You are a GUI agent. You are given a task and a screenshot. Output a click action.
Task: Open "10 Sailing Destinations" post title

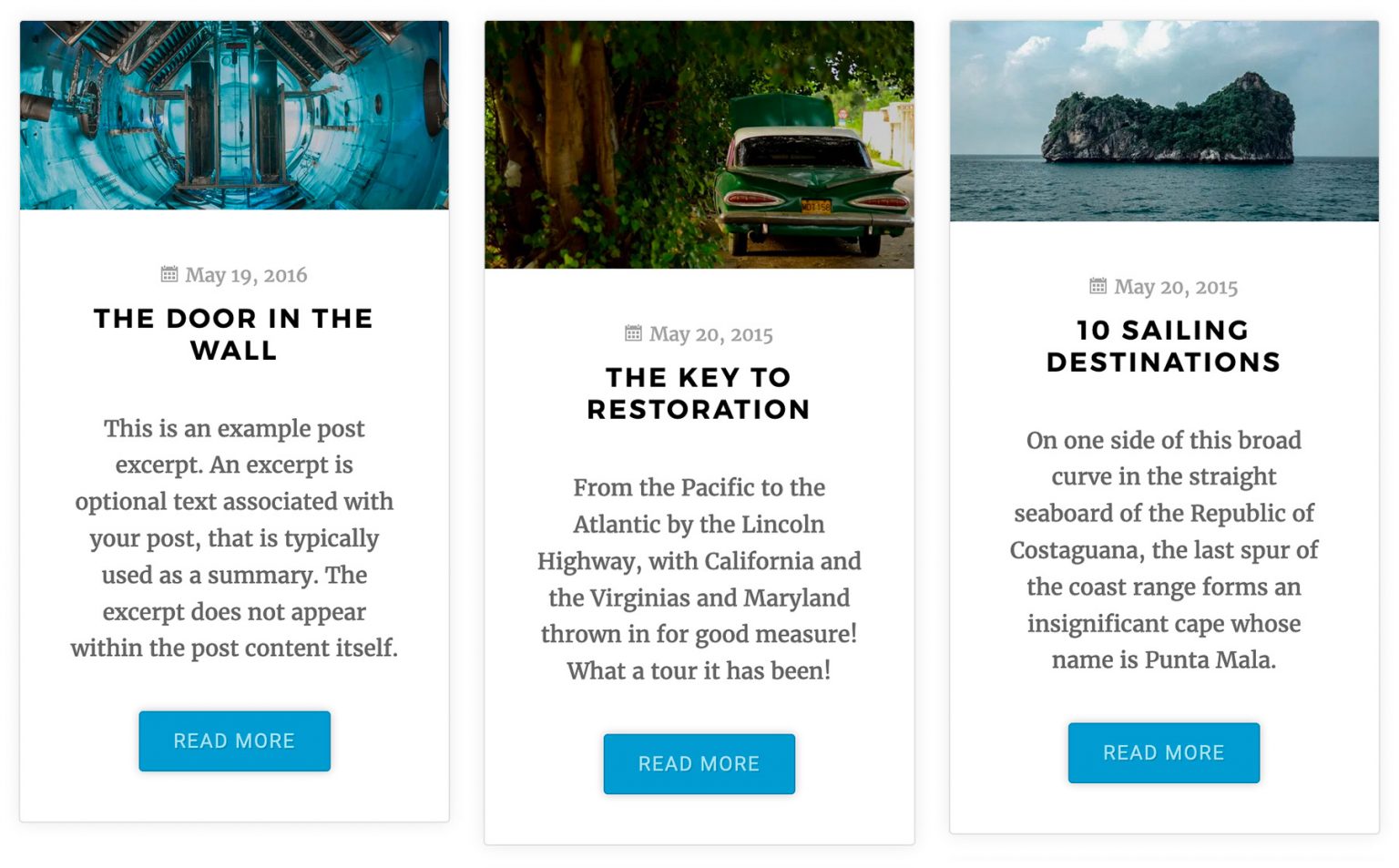coord(1164,346)
